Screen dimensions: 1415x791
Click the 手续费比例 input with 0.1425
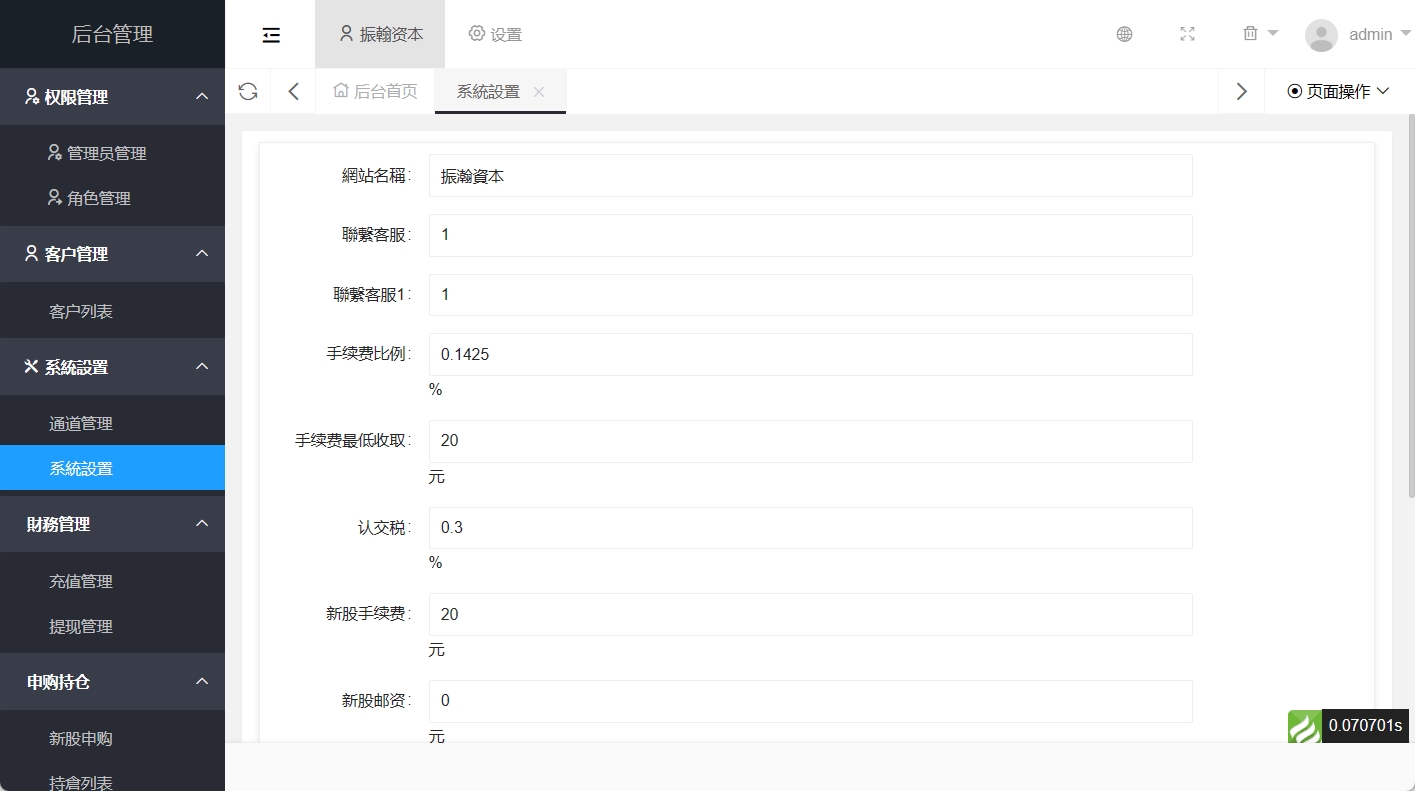coord(810,354)
